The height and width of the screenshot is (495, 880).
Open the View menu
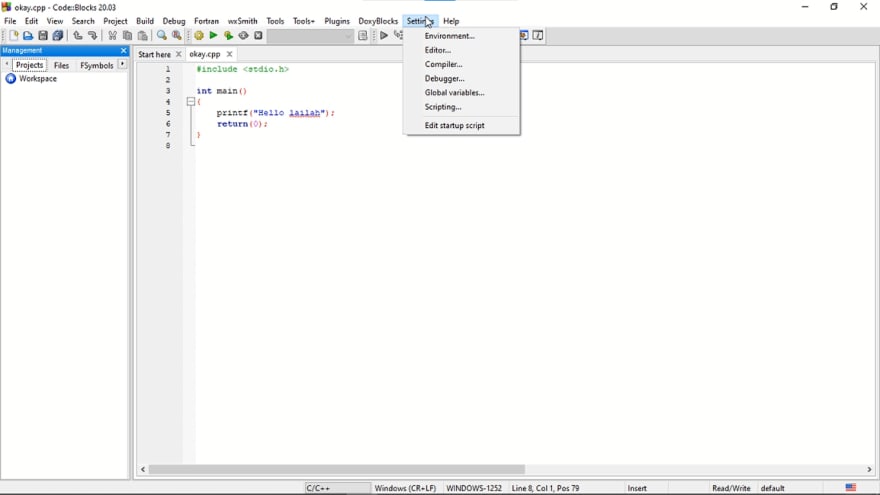tap(54, 21)
